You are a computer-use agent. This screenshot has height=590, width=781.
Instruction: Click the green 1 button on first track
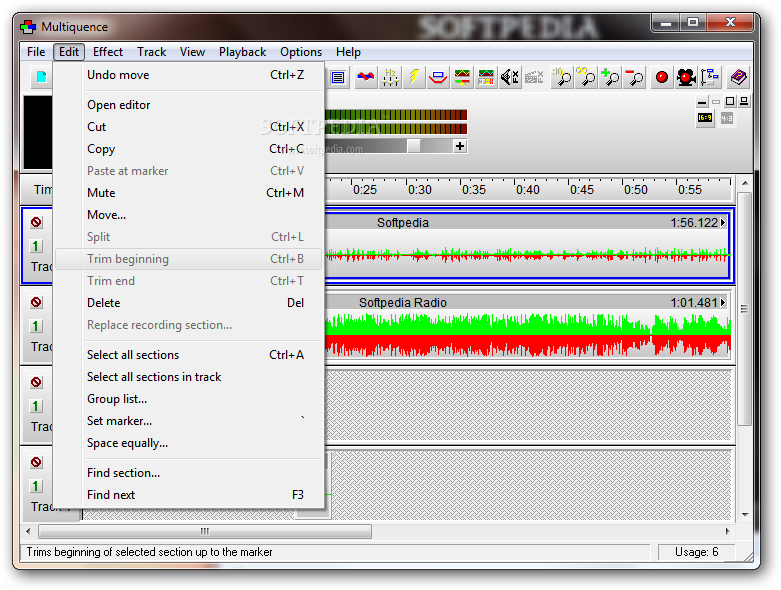coord(36,246)
